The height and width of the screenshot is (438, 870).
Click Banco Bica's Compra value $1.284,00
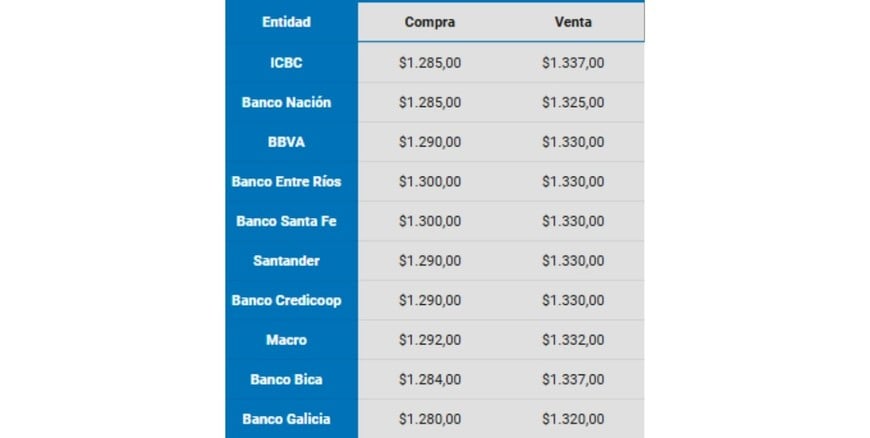coord(429,380)
